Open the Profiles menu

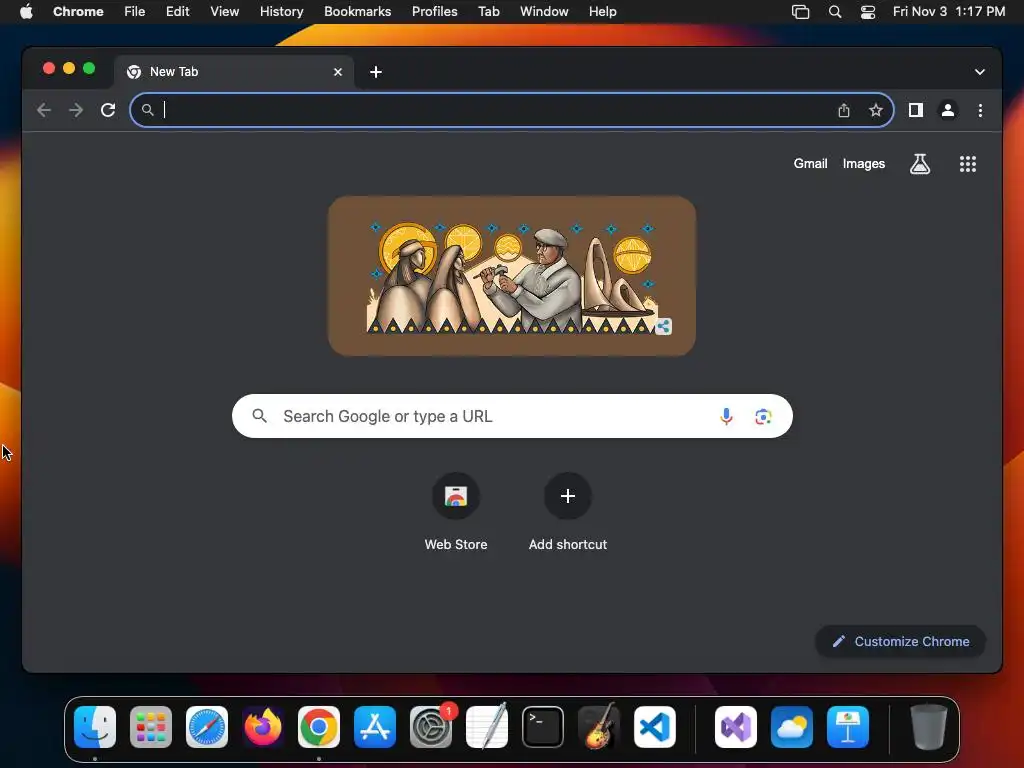(434, 12)
